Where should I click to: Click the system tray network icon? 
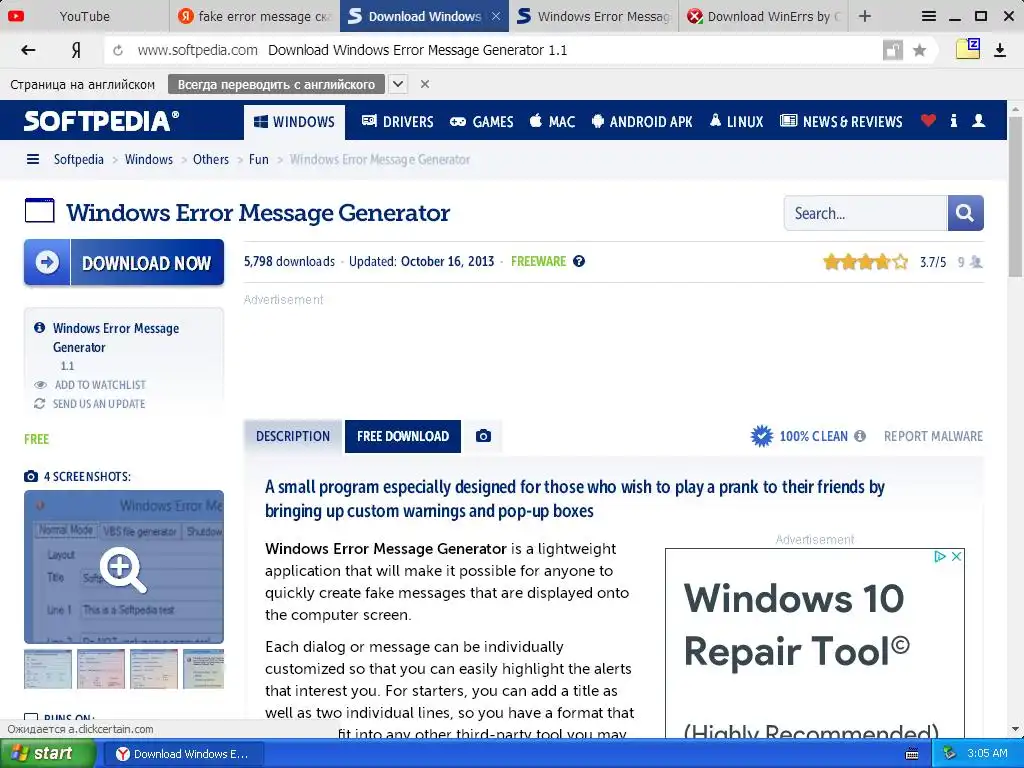click(x=949, y=754)
